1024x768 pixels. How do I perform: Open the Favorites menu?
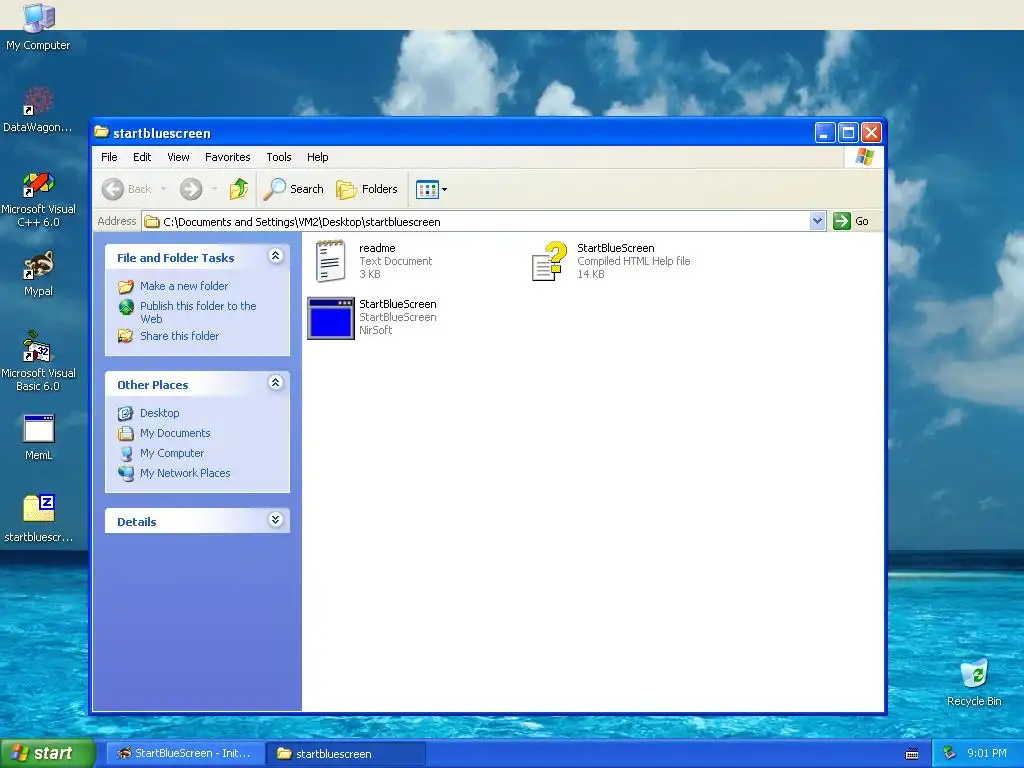click(x=227, y=157)
